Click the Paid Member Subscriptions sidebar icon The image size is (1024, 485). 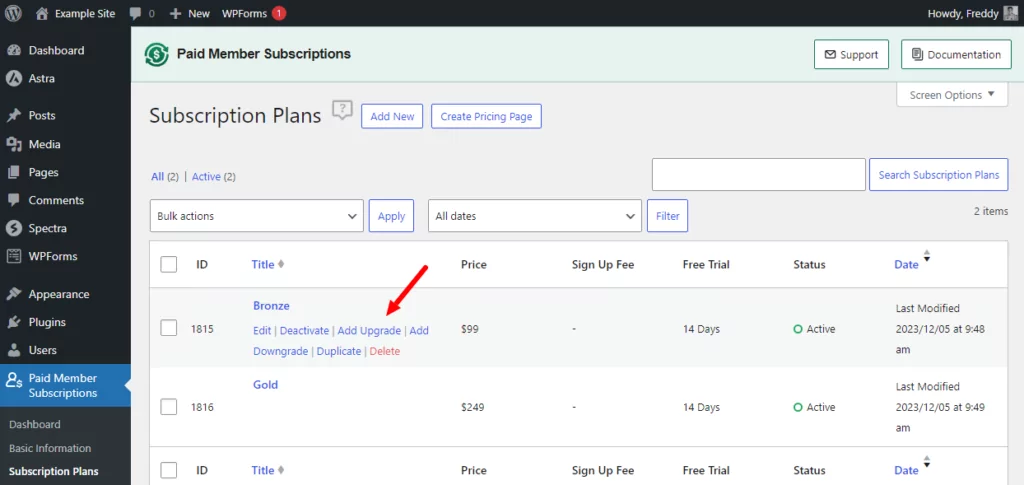point(14,381)
